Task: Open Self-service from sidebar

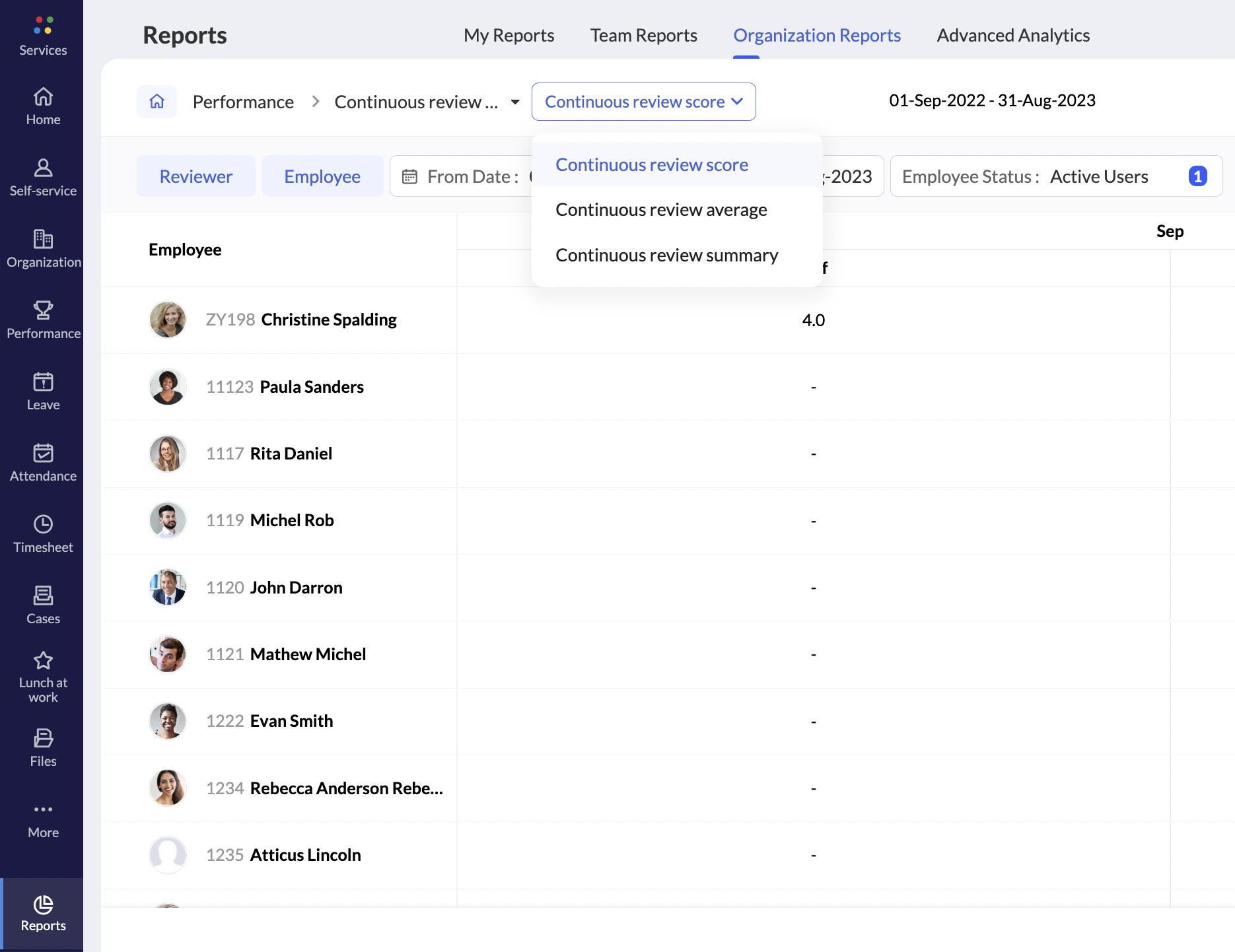Action: tap(43, 178)
